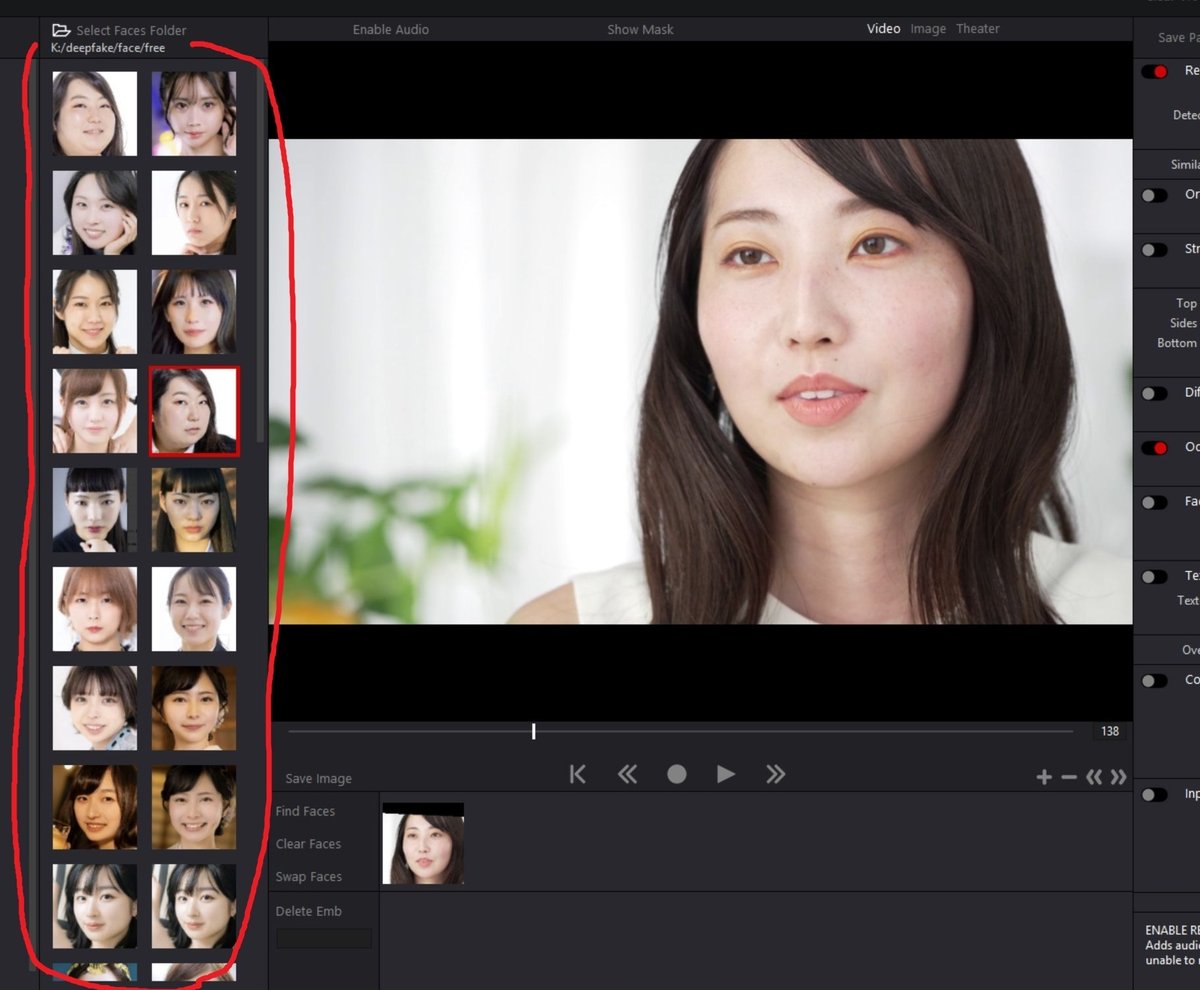The image size is (1200, 990).
Task: Click Find Faces
Action: click(305, 811)
